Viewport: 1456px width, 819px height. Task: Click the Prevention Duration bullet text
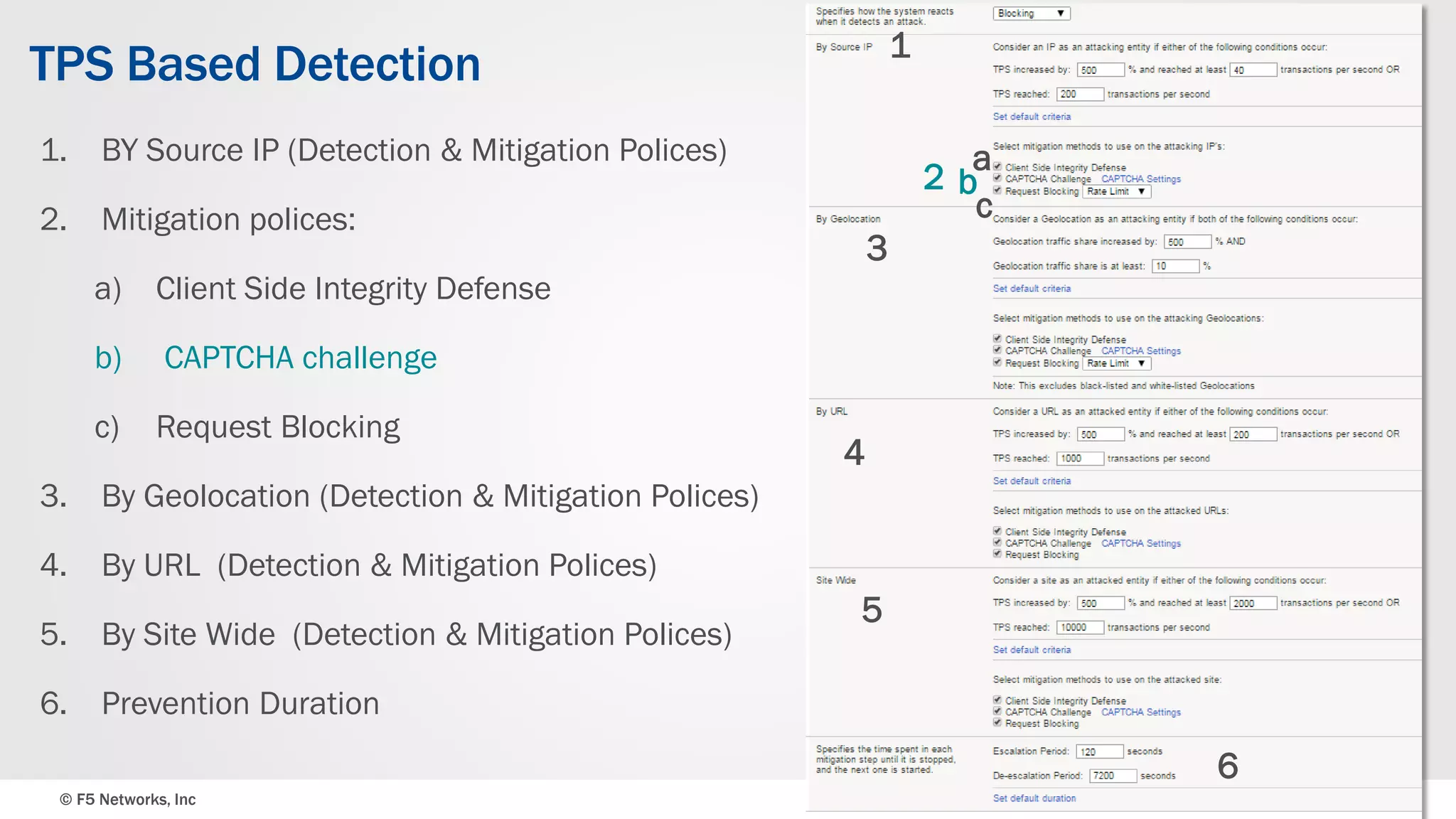click(x=240, y=703)
